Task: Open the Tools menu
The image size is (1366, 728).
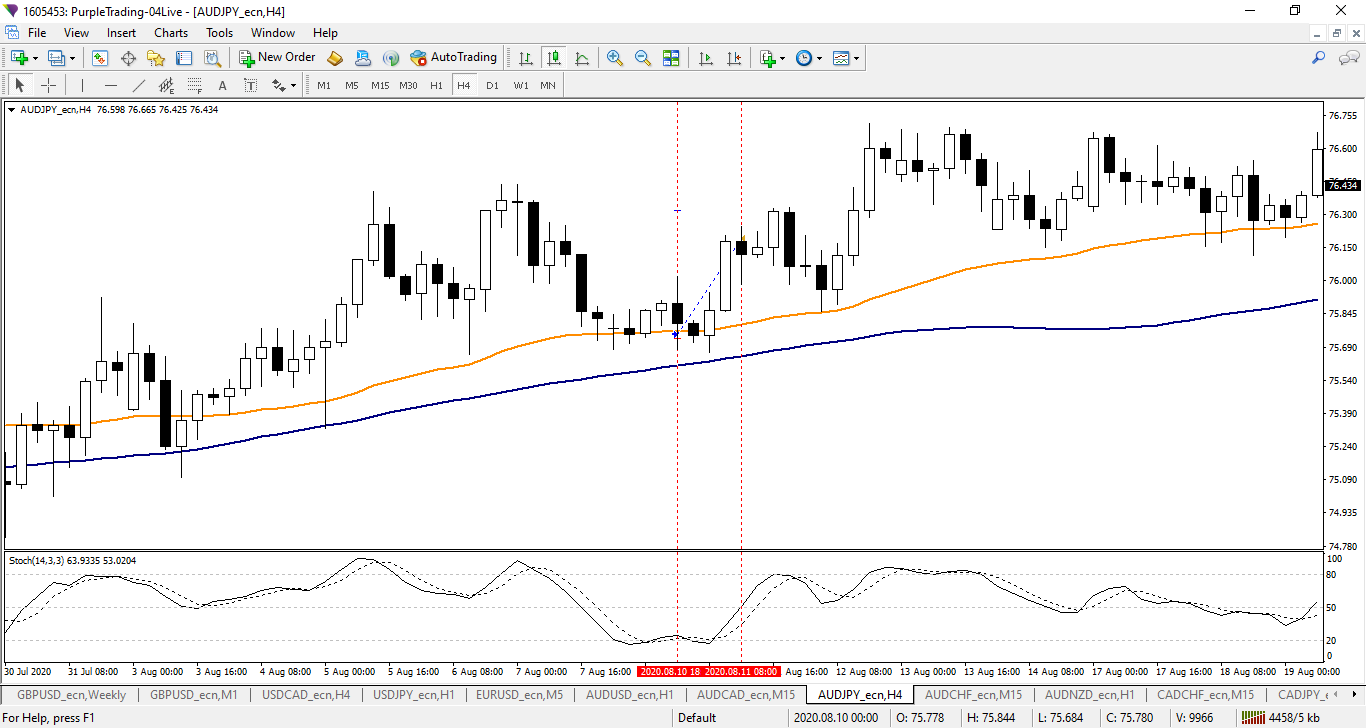Action: pos(219,33)
